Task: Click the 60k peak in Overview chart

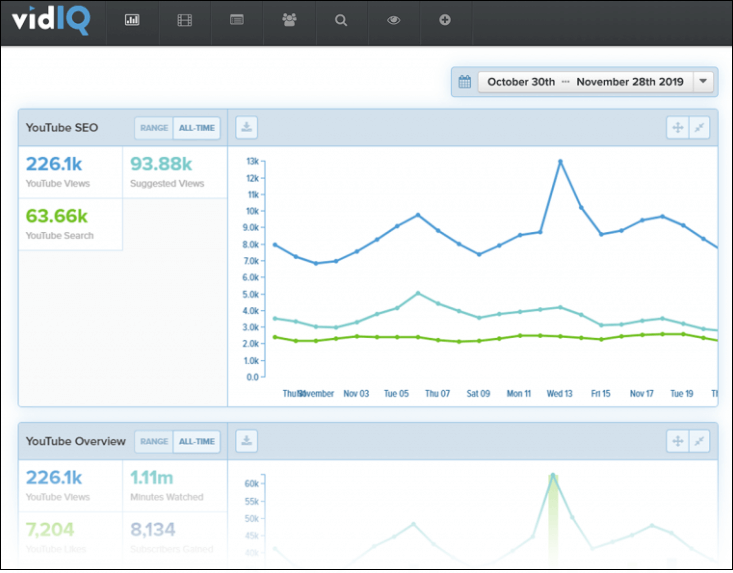Action: [x=553, y=475]
